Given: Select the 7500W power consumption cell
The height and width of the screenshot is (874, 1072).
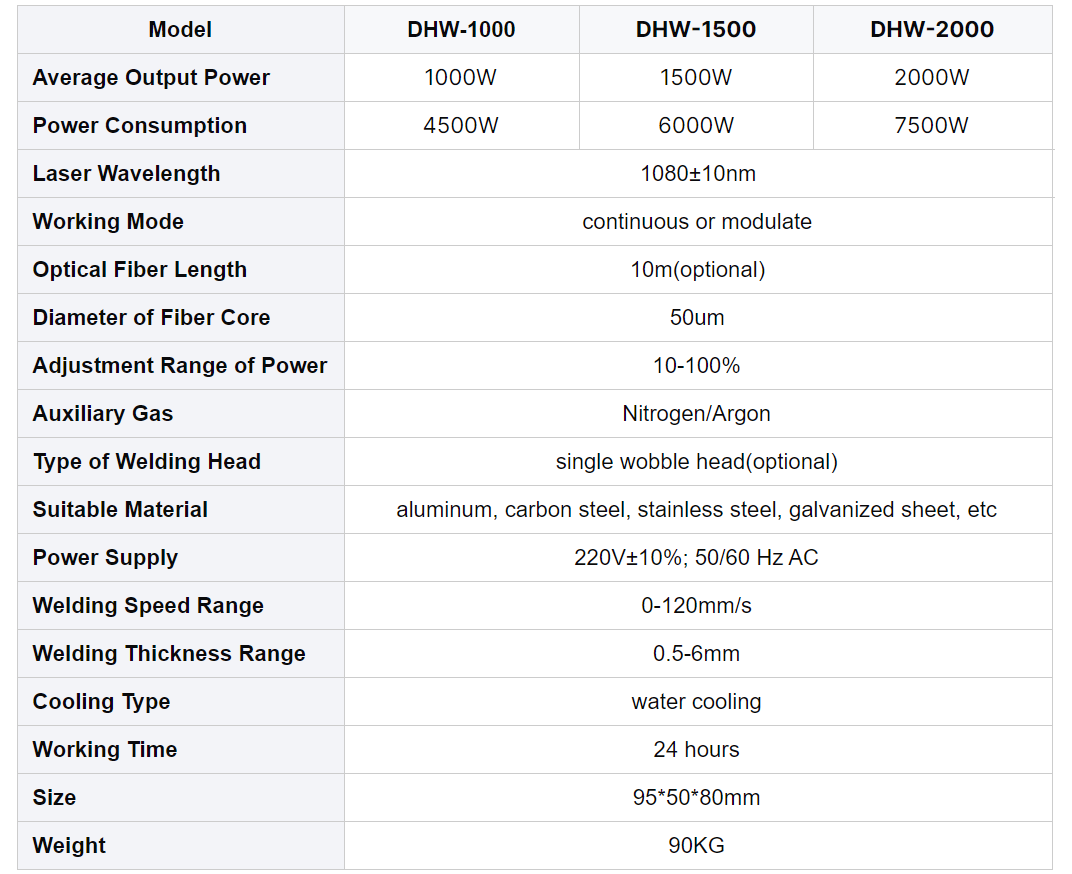Looking at the screenshot, I should 932,125.
